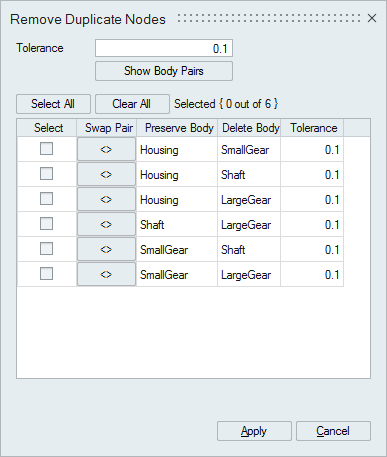Cancel the Remove Duplicate Nodes dialog
This screenshot has width=387, height=457.
[x=333, y=431]
